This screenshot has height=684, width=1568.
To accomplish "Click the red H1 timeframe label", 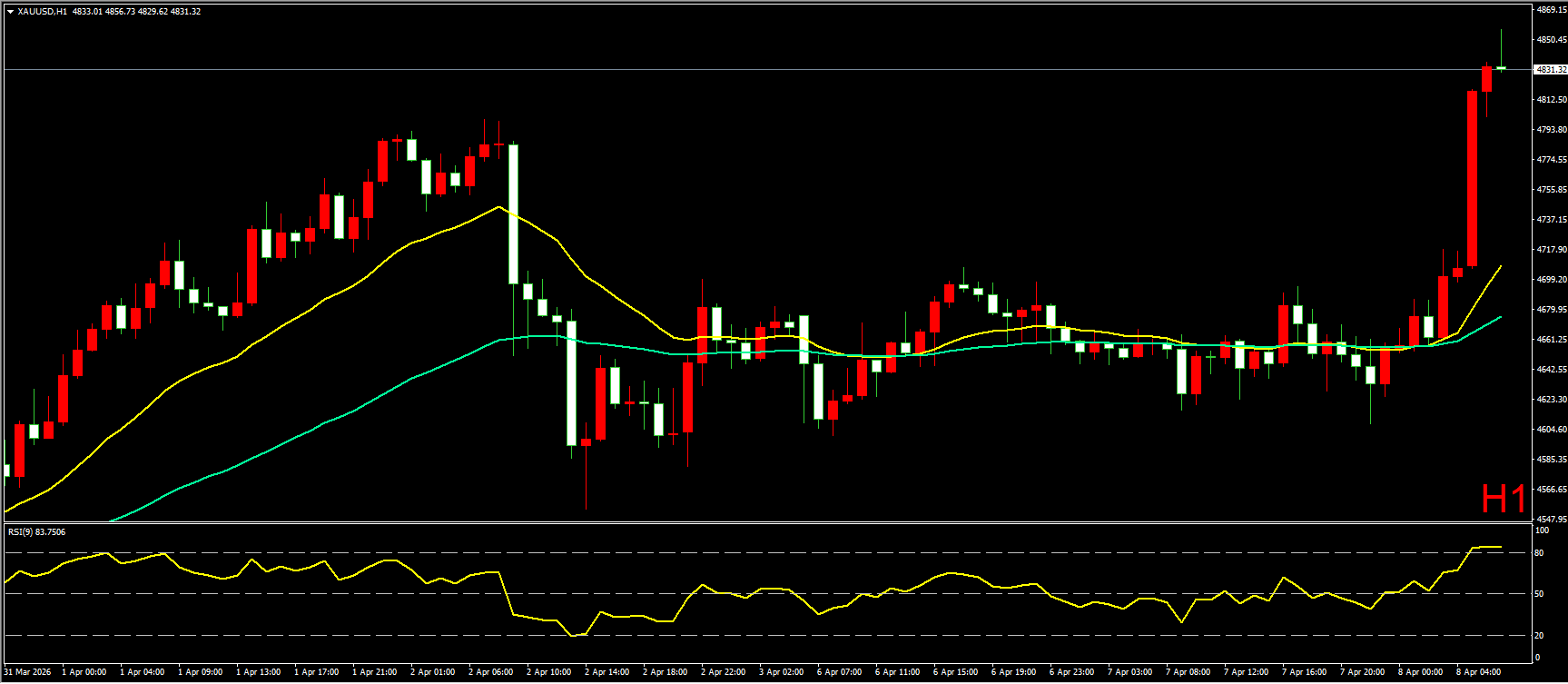I will click(x=1504, y=499).
